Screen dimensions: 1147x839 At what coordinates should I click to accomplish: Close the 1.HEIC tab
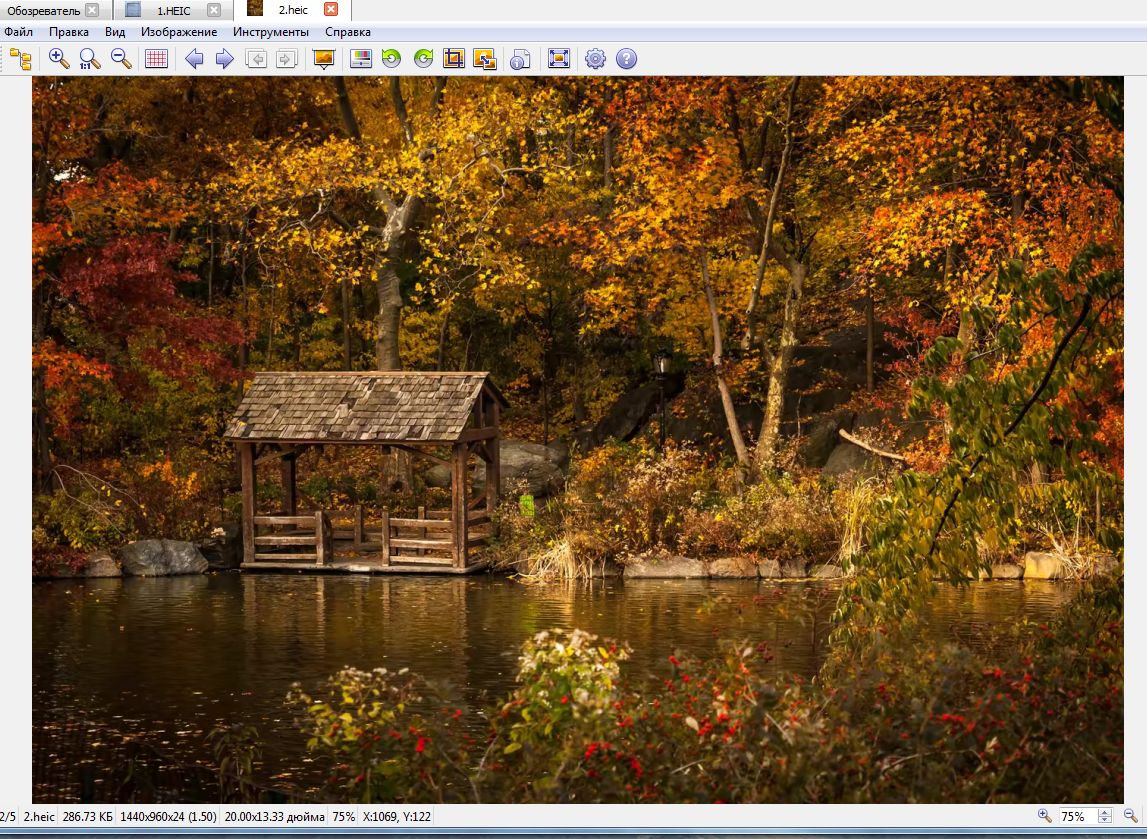coord(214,10)
